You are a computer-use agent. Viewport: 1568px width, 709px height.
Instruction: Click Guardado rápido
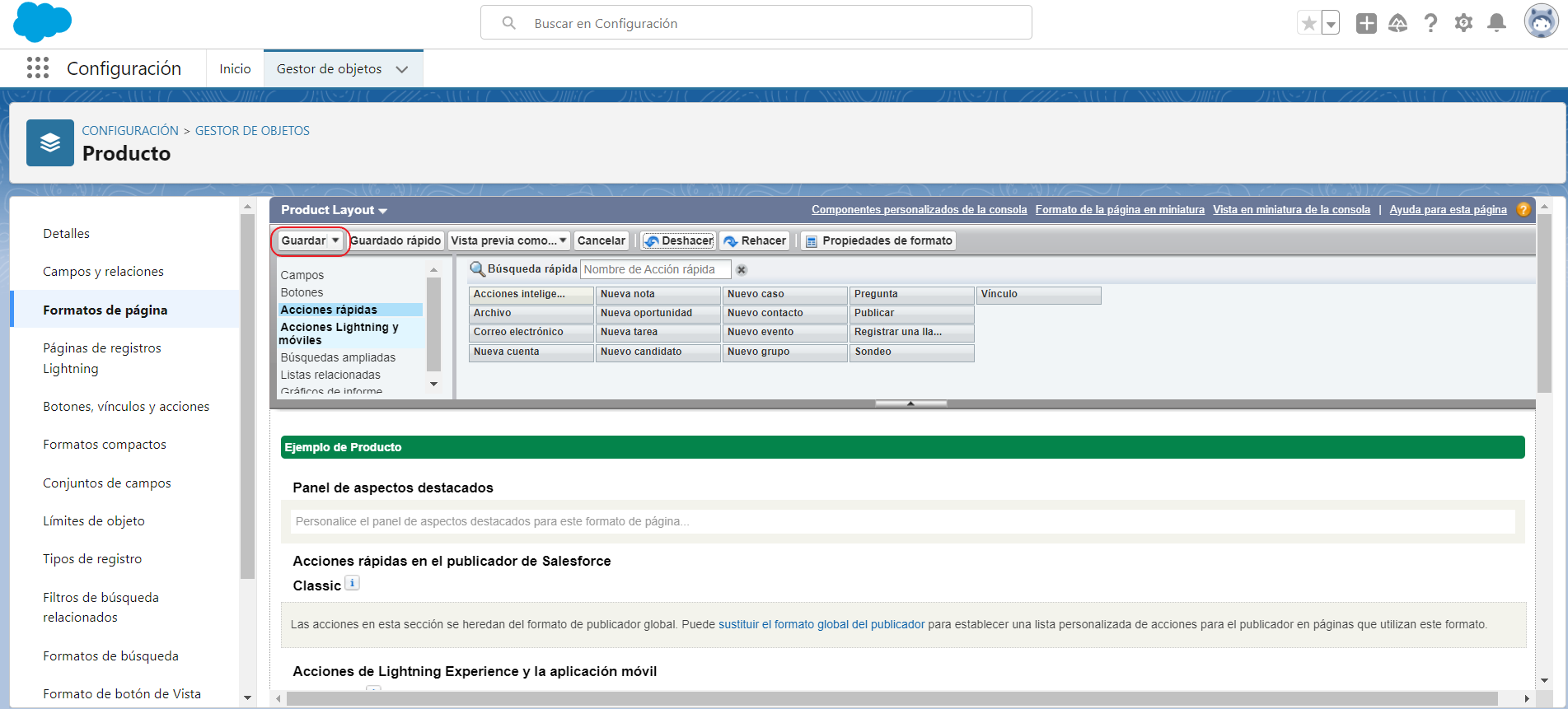396,240
